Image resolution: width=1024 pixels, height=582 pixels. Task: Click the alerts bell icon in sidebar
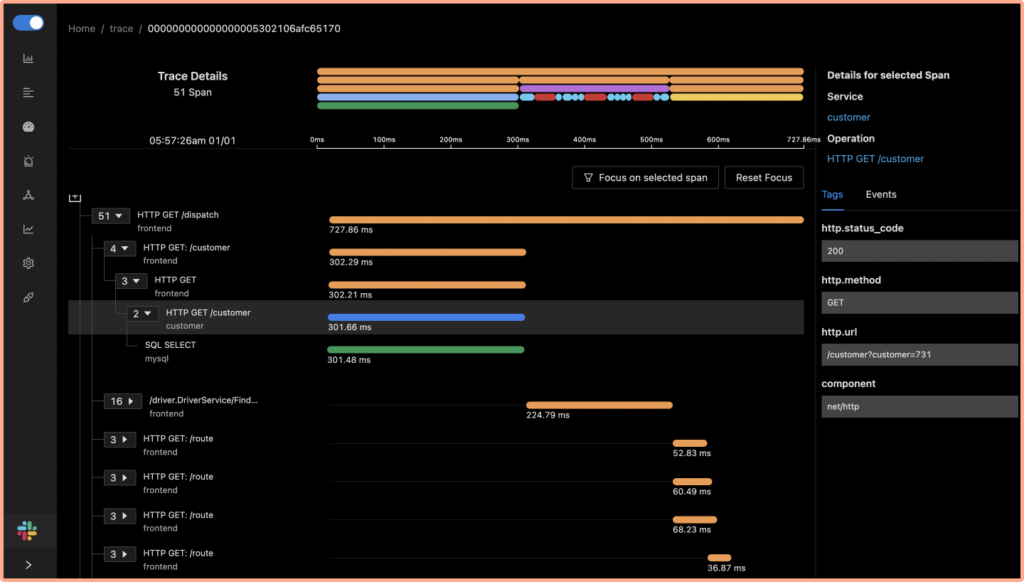[x=28, y=160]
